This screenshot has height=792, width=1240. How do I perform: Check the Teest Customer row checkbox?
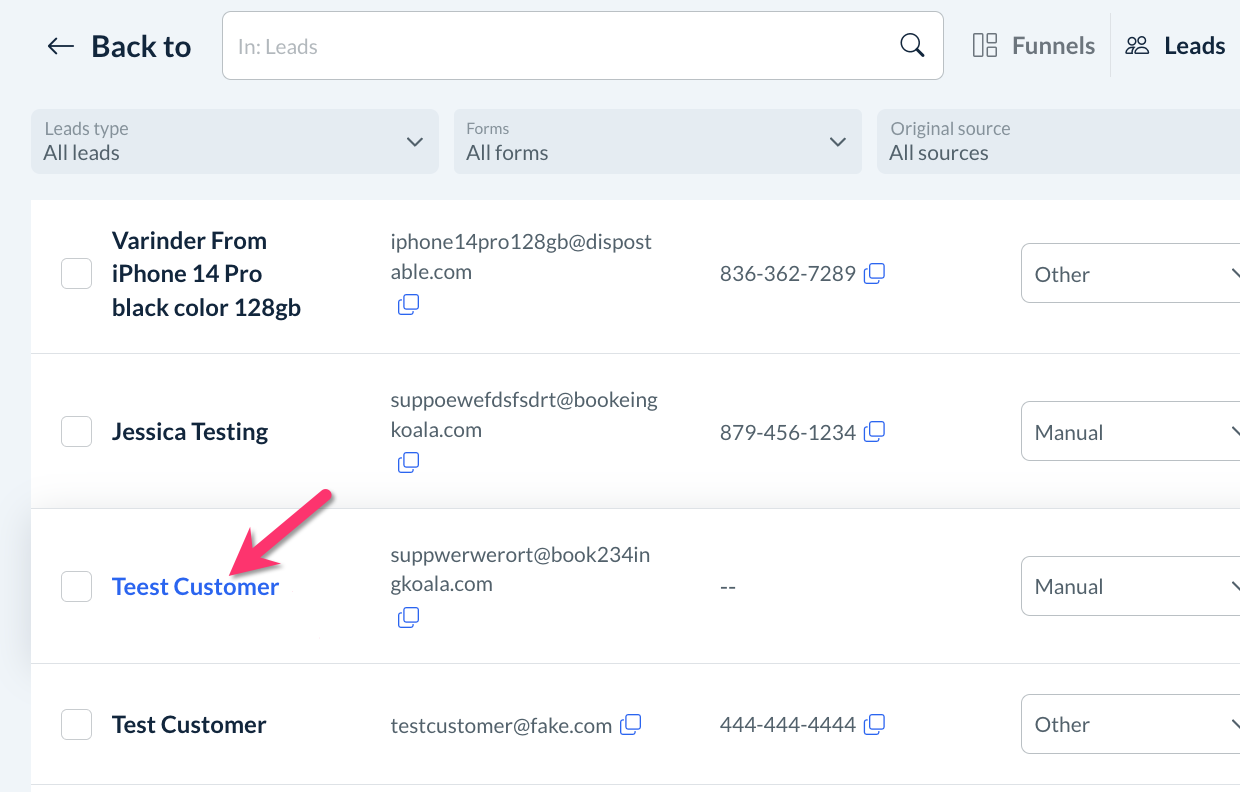(x=77, y=586)
